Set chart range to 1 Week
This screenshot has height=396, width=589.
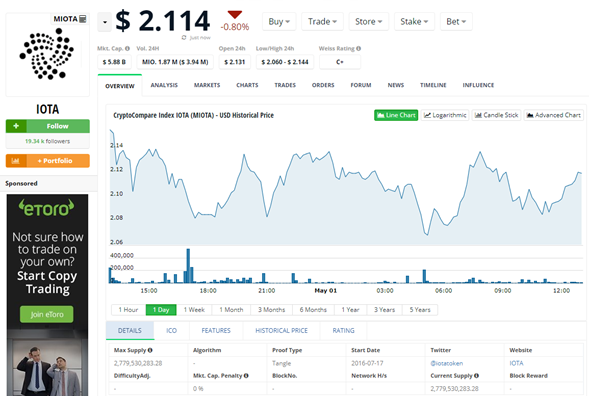point(194,310)
